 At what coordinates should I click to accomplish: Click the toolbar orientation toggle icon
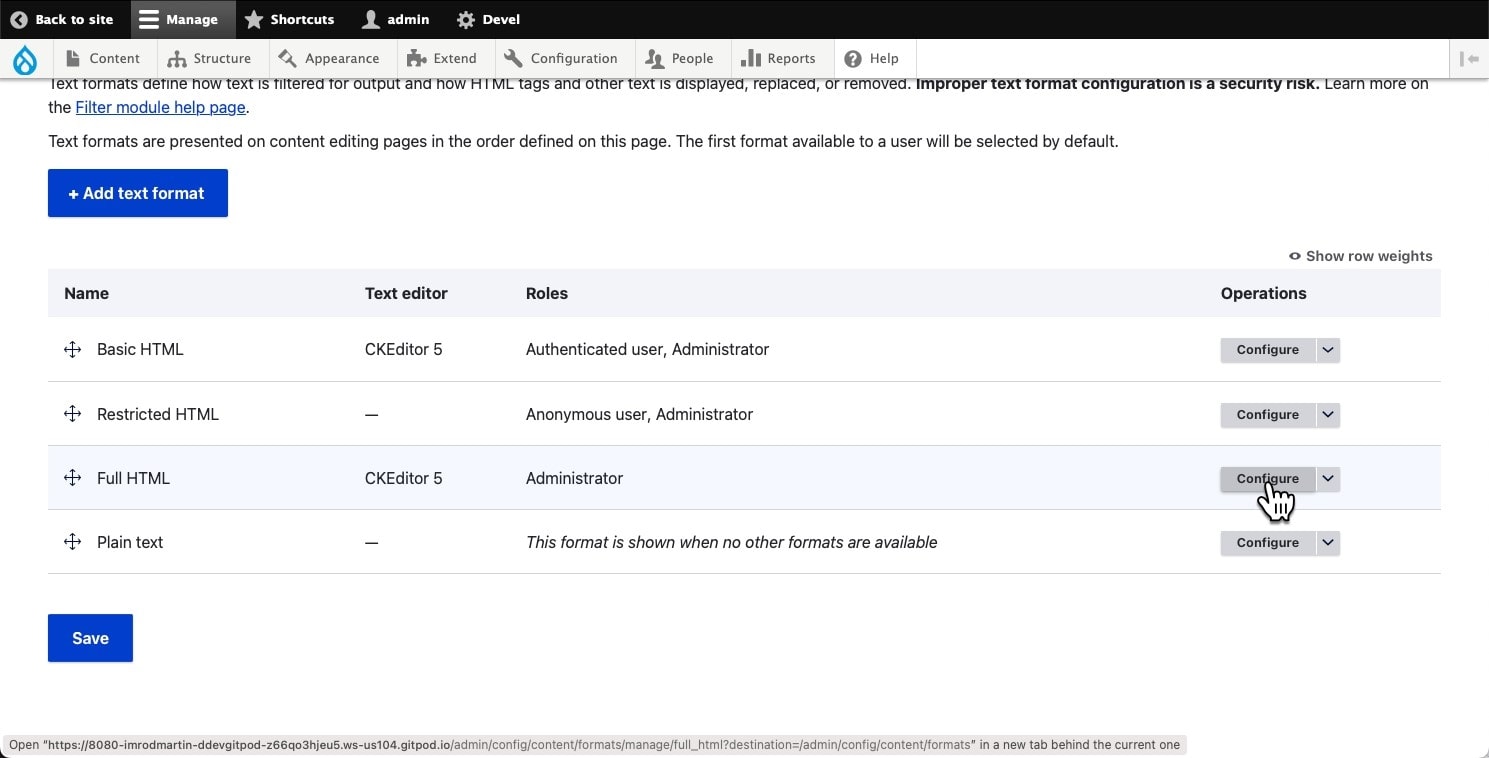click(x=1469, y=58)
